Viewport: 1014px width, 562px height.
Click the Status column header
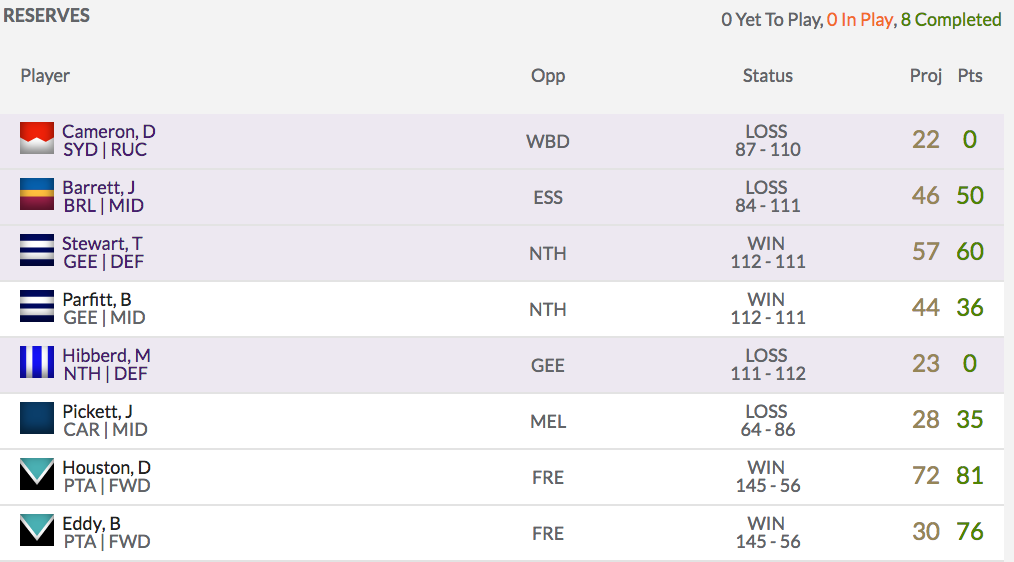768,76
